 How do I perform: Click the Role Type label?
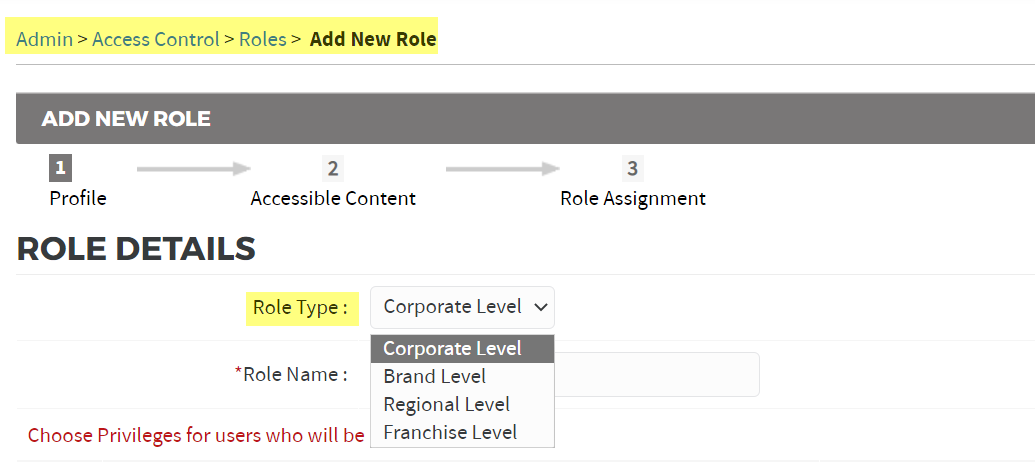coord(300,308)
